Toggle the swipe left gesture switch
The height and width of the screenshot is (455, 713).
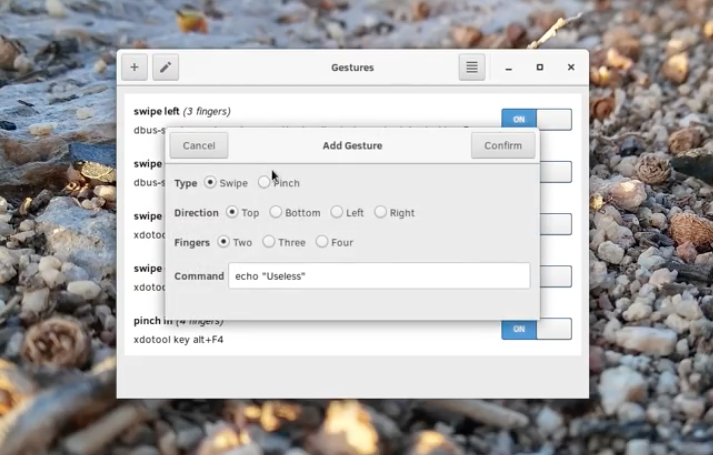click(536, 119)
